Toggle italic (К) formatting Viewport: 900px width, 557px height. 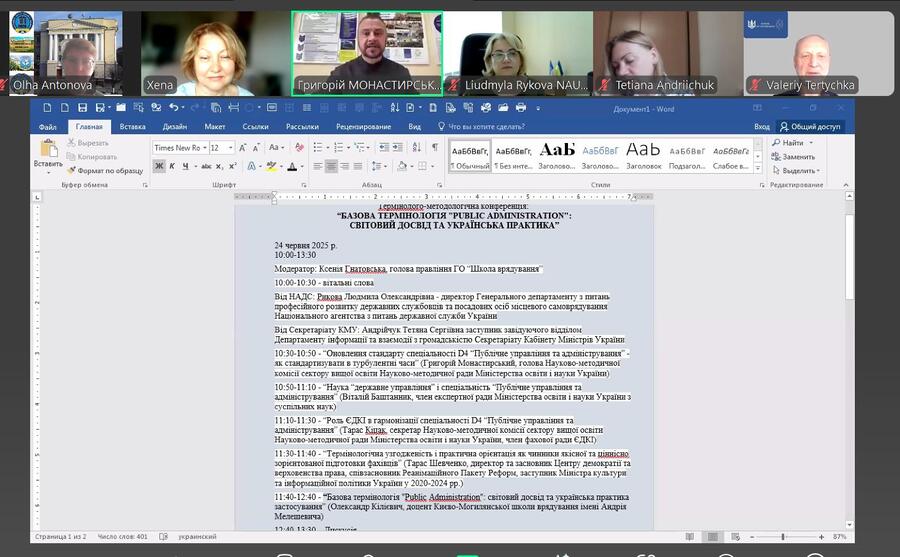point(172,167)
